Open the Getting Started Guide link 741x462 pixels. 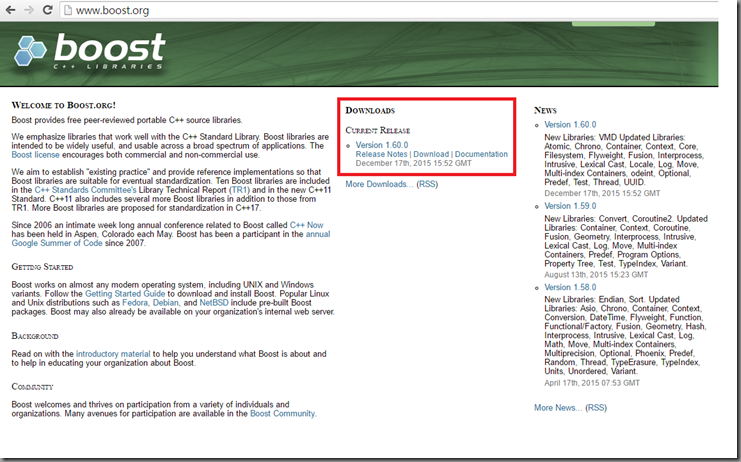pos(125,294)
